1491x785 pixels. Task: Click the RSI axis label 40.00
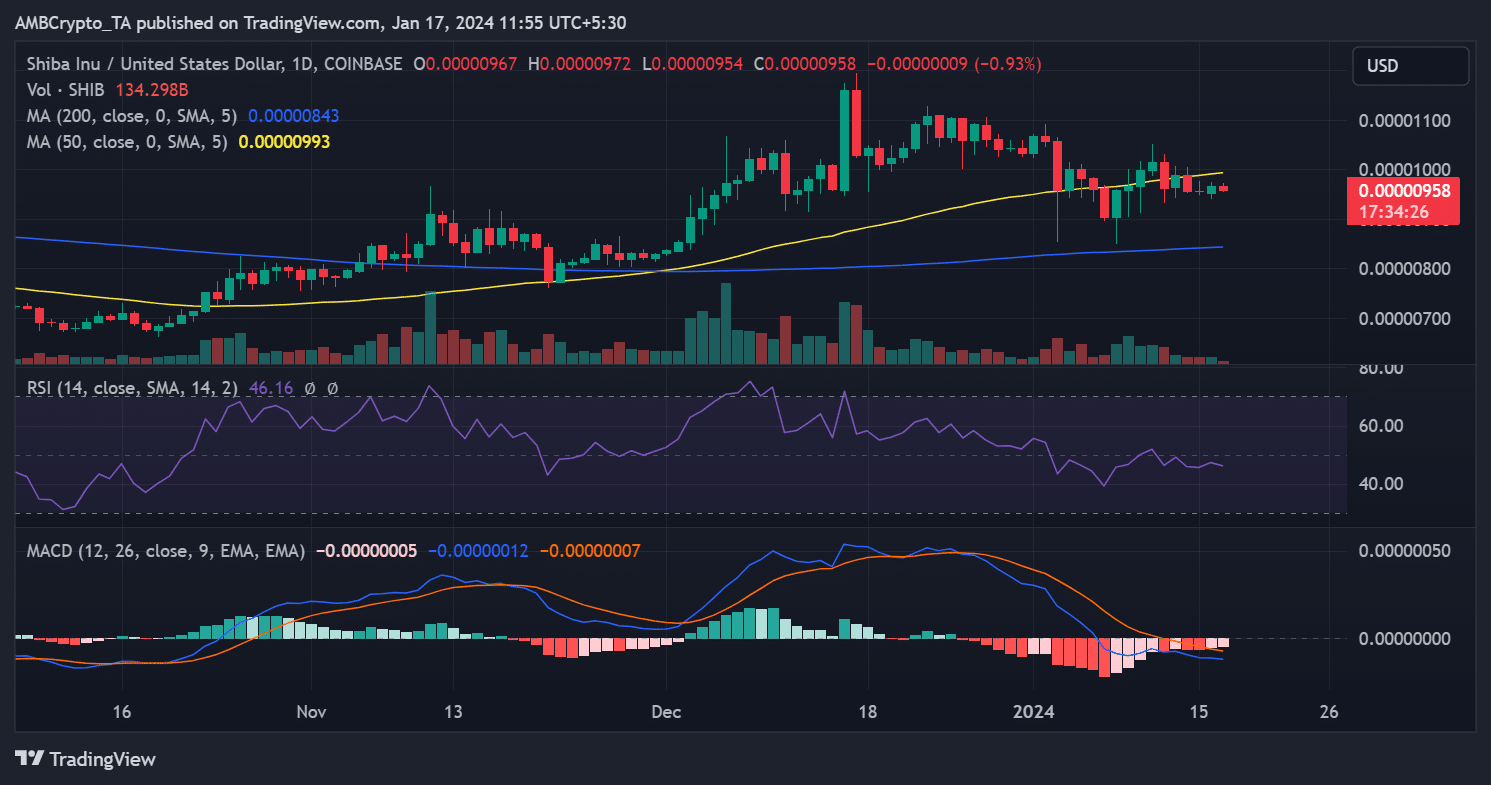click(x=1383, y=484)
